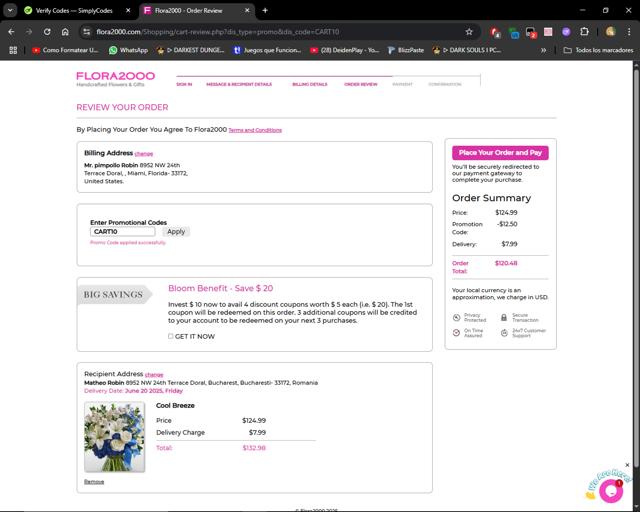Click the address bar URL
The width and height of the screenshot is (640, 512).
pyautogui.click(x=218, y=32)
